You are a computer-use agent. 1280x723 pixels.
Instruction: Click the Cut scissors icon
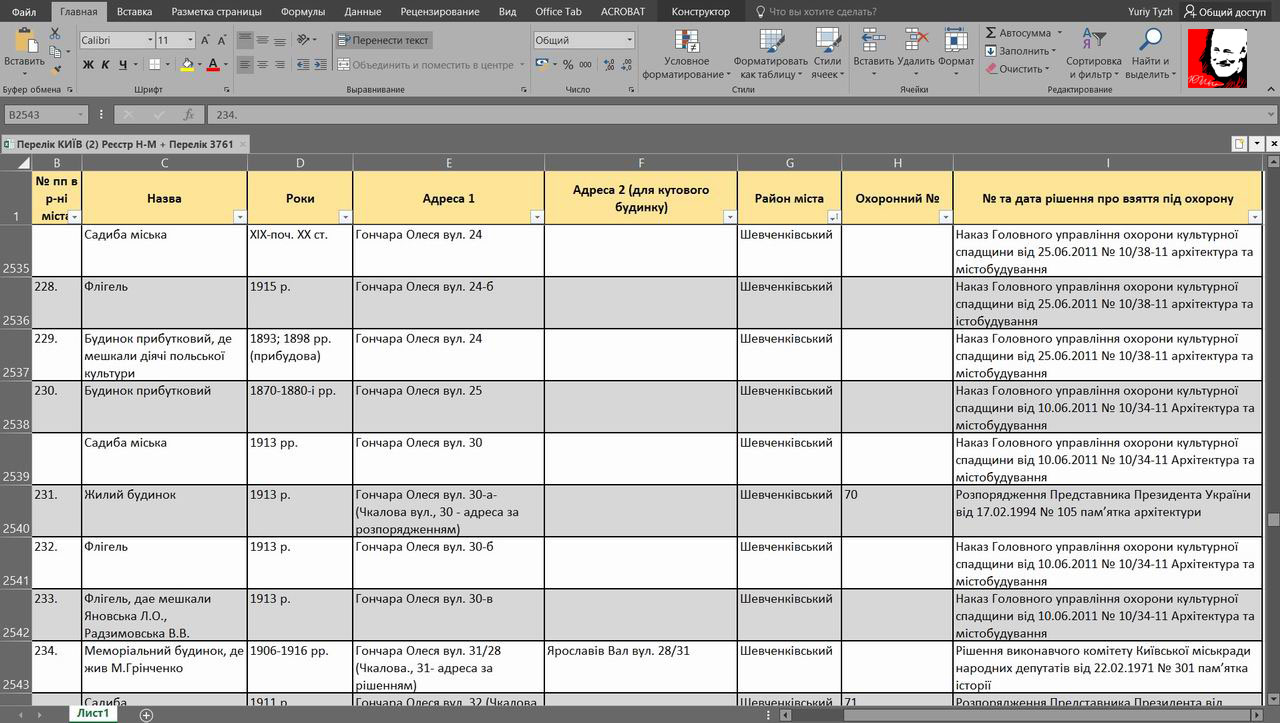point(55,34)
